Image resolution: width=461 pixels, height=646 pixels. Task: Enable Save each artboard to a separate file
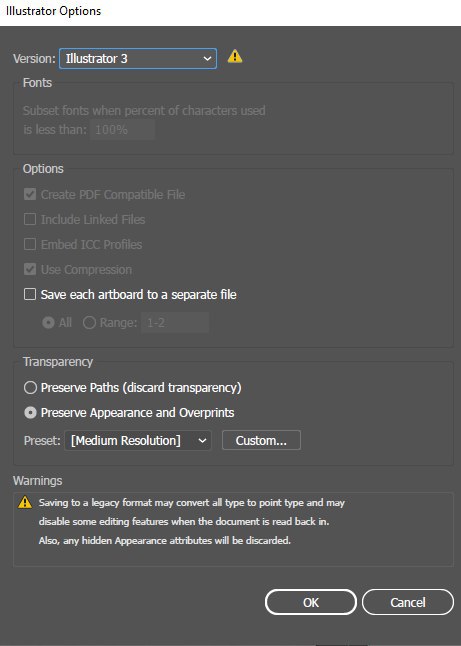click(x=30, y=294)
